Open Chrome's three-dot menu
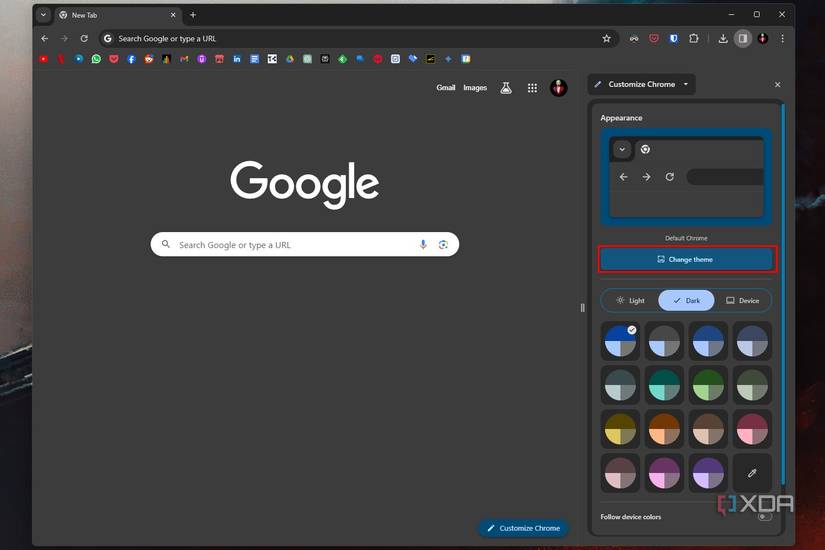This screenshot has height=550, width=825. point(782,39)
